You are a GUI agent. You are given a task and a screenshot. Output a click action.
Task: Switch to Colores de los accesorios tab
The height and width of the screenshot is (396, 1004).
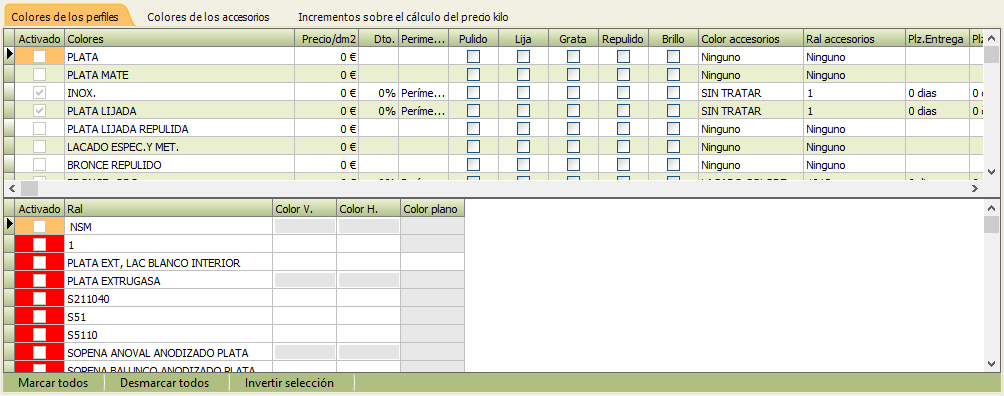click(x=208, y=17)
